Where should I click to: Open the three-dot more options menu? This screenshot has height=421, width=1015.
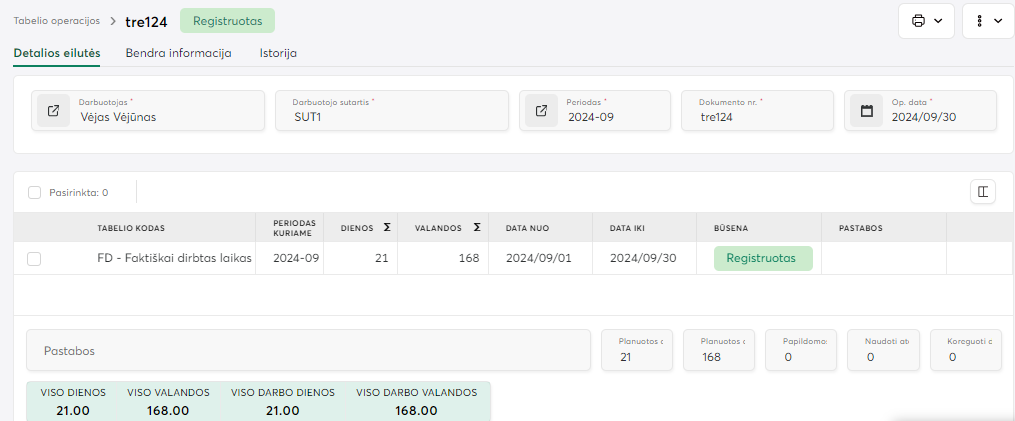coord(981,21)
